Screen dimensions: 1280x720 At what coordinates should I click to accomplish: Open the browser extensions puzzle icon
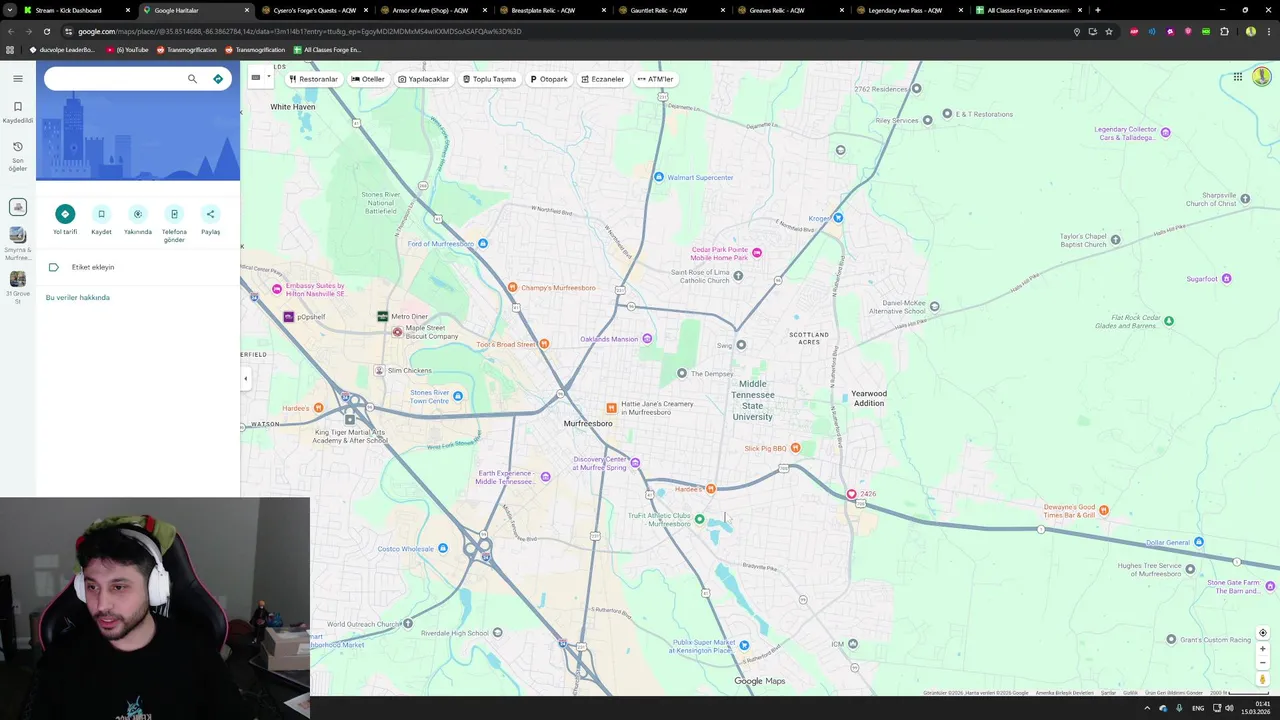point(1224,31)
